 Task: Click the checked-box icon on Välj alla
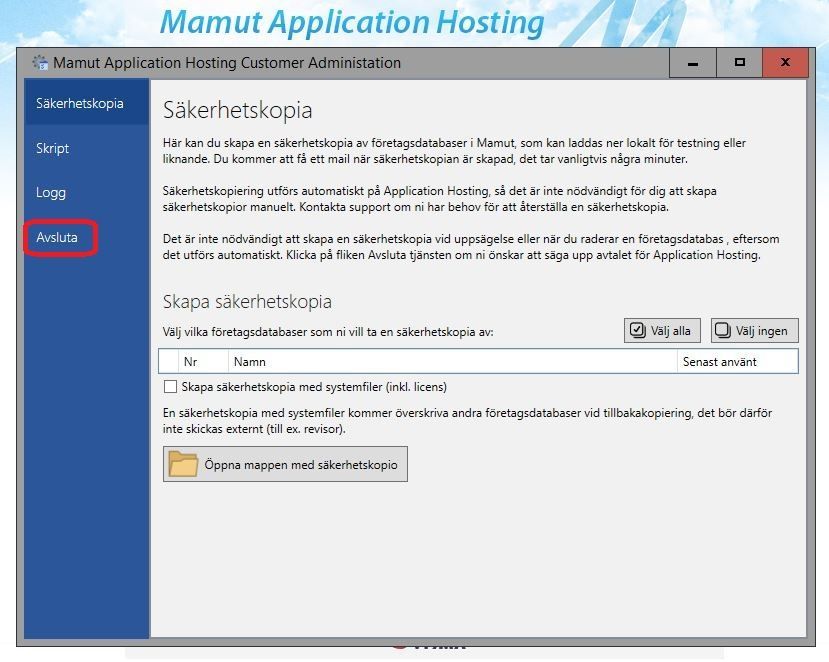[638, 330]
